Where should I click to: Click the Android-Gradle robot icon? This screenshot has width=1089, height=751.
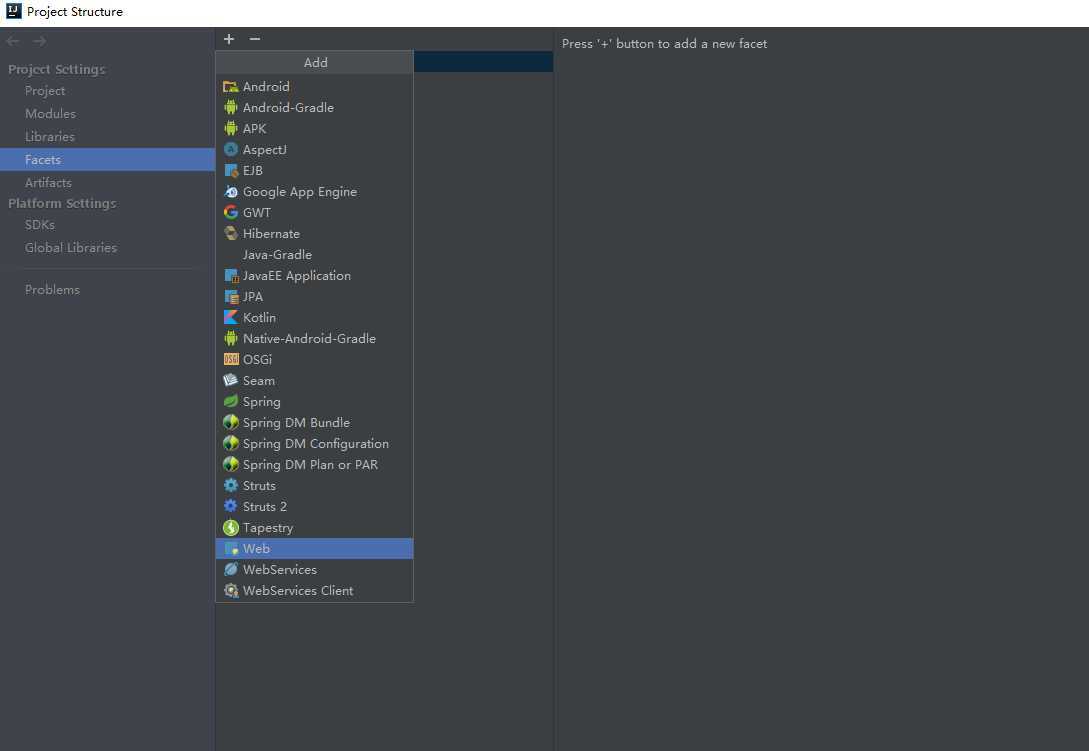click(x=231, y=108)
